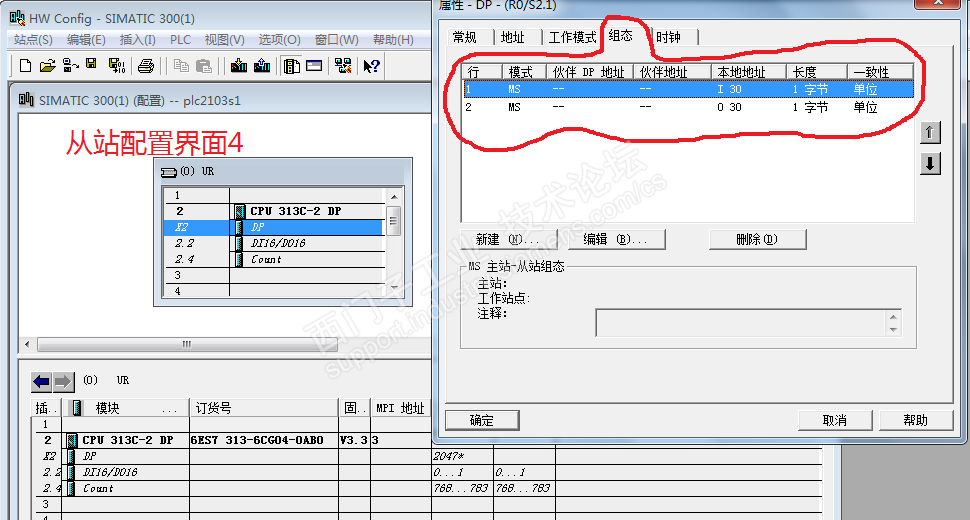
Task: Click the move row down arrow button
Action: click(930, 164)
